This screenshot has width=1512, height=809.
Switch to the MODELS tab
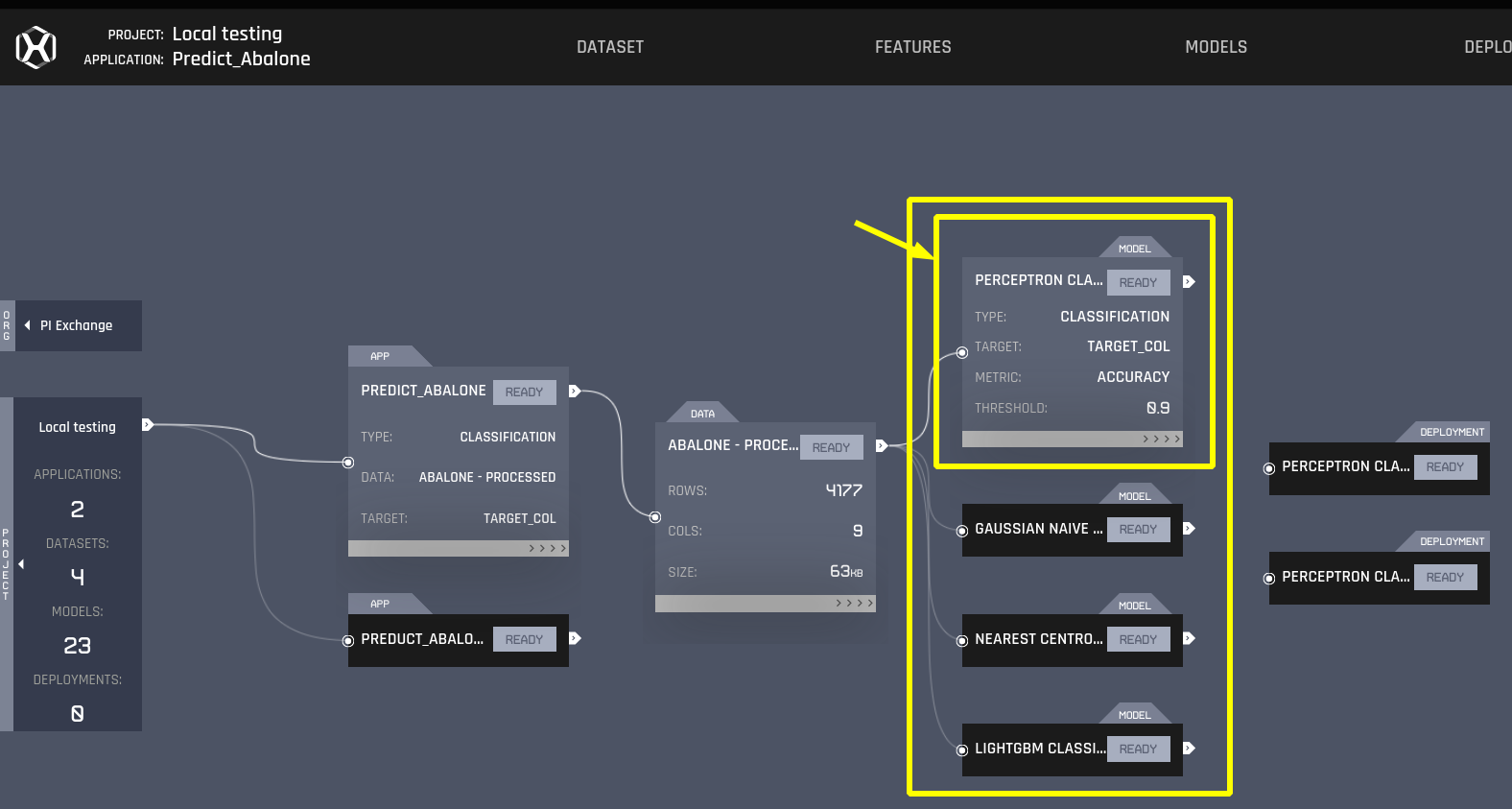pos(1217,47)
